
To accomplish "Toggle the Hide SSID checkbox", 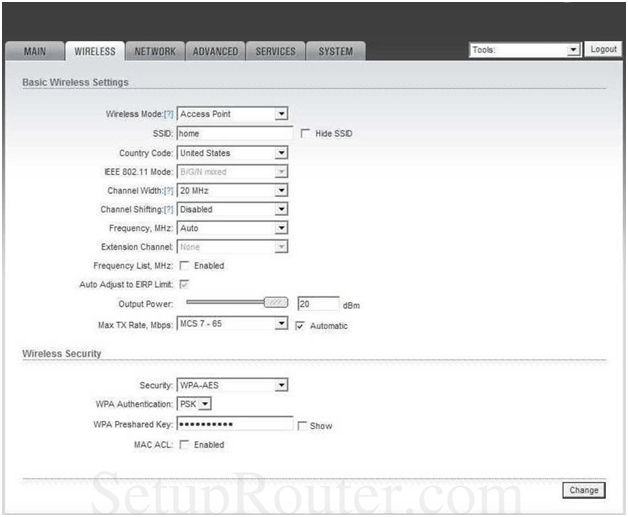I will 305,133.
